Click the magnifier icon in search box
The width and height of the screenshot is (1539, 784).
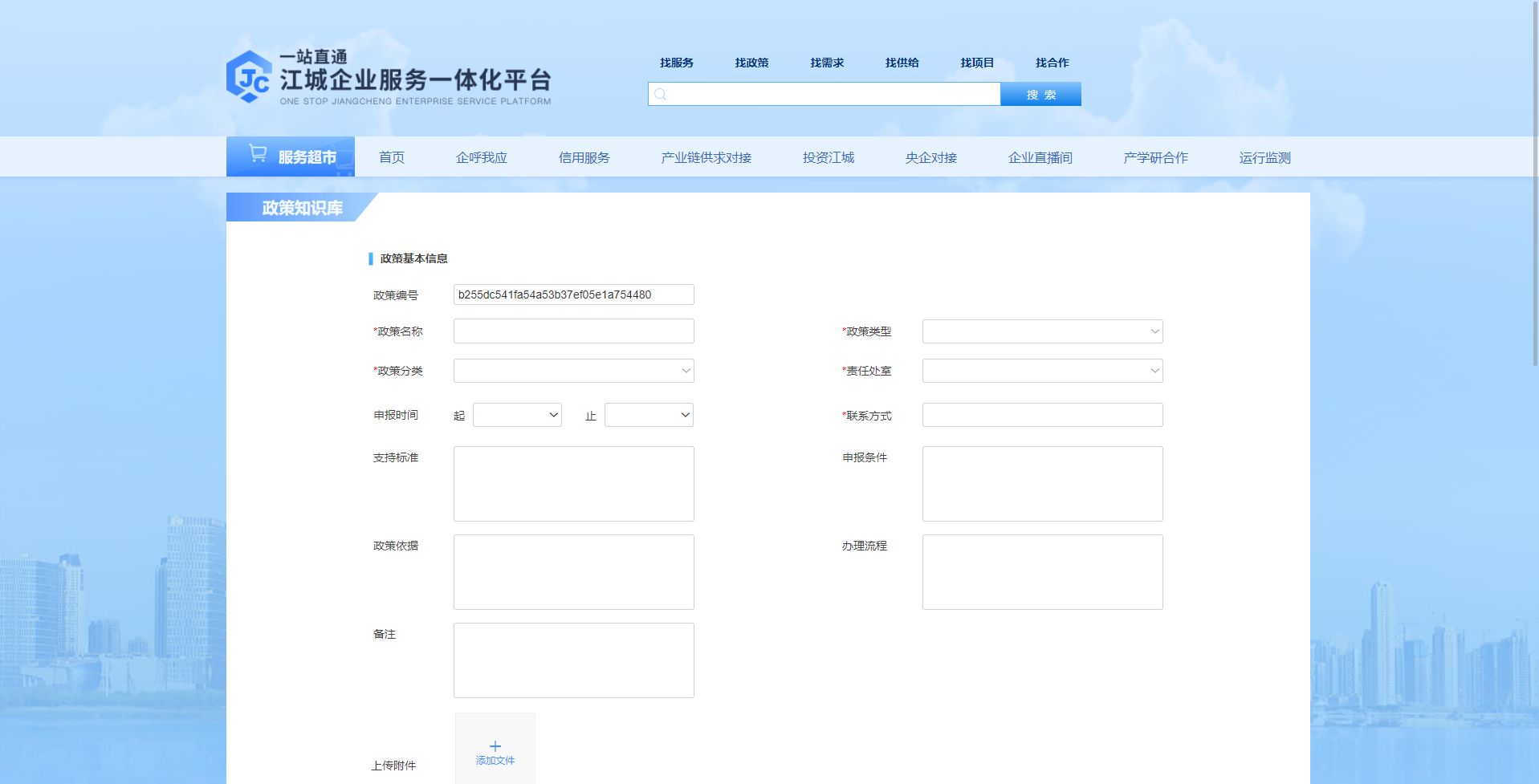[x=661, y=95]
